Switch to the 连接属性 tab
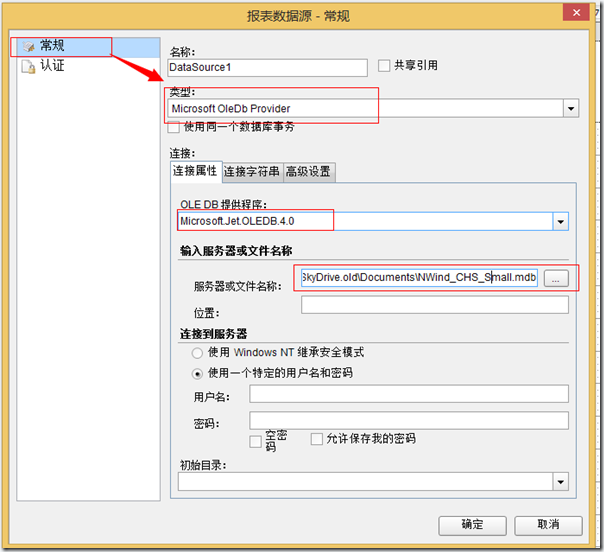Viewport: 604px width, 552px height. 196,171
